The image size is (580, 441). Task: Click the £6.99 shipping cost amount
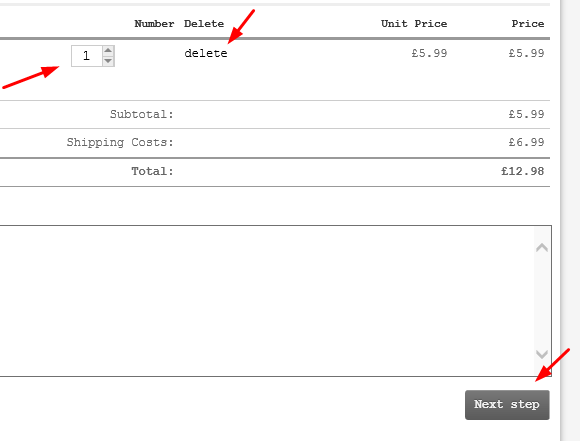[526, 142]
